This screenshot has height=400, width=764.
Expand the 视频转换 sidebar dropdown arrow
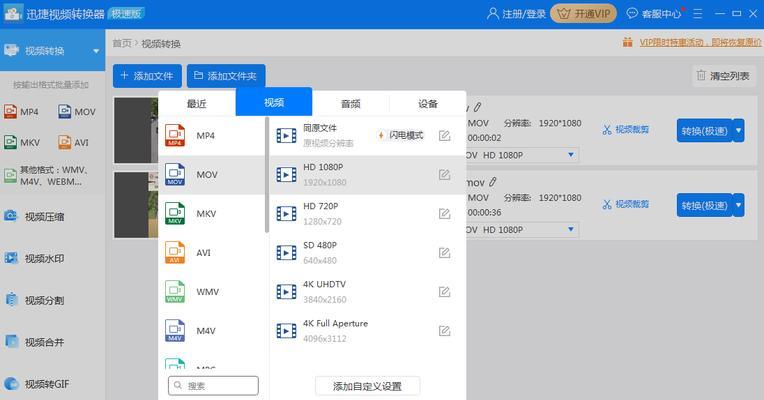(x=96, y=51)
